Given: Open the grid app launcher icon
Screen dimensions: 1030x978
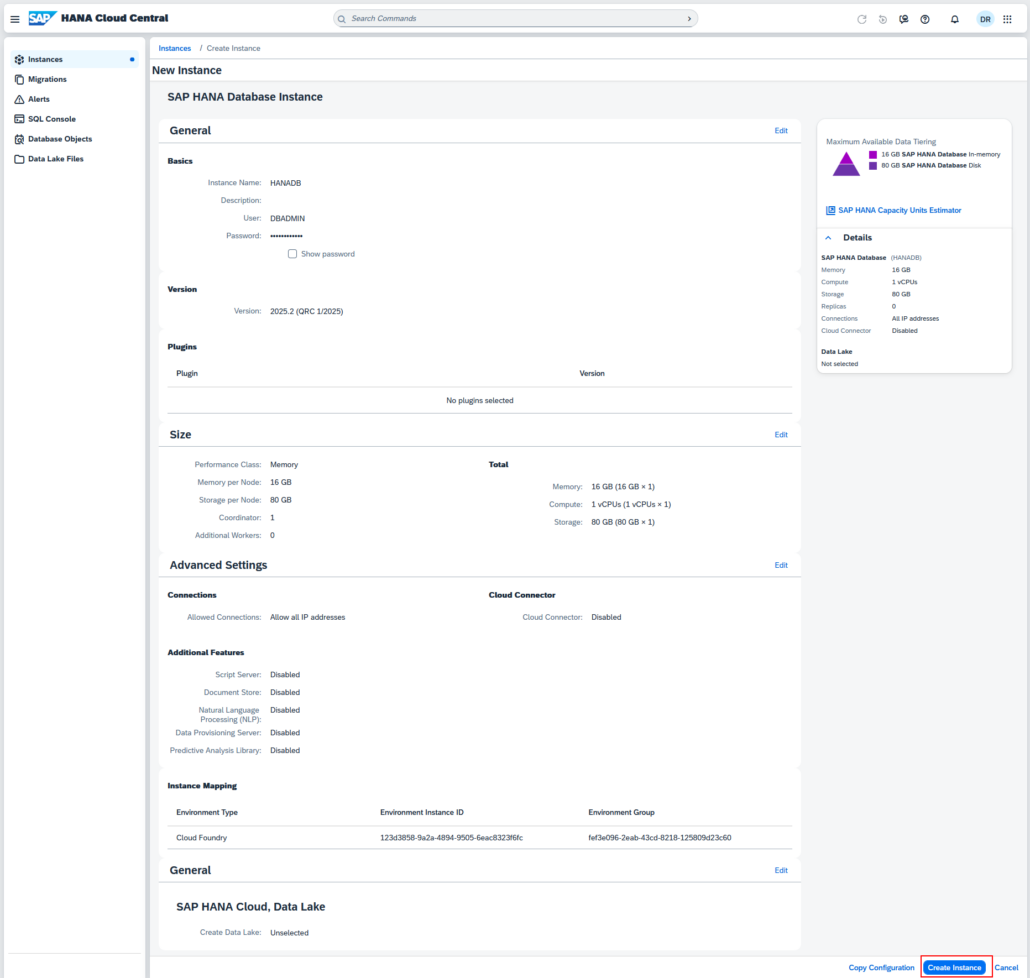Looking at the screenshot, I should tap(1007, 19).
